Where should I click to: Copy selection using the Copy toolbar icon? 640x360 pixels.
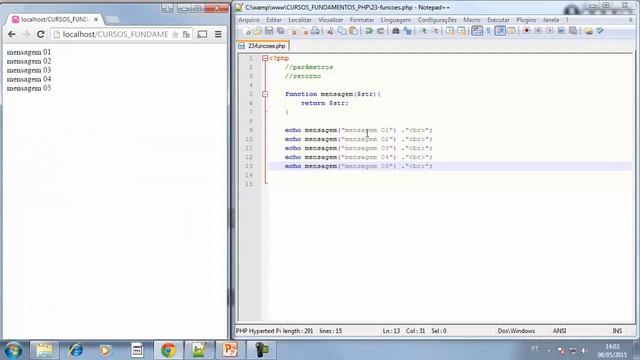342,31
